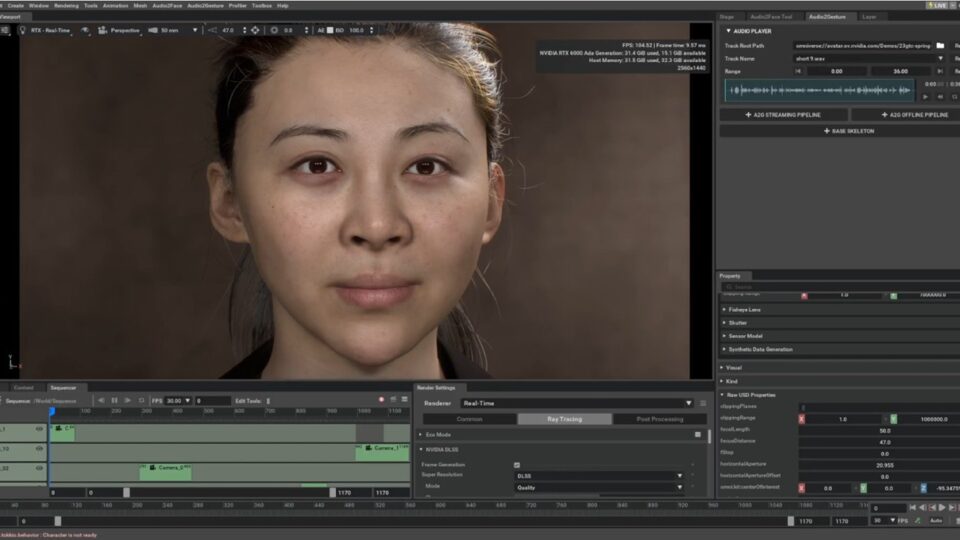Open the RTX Real-Time renderer lightbulb menu
The image size is (960, 540).
tap(23, 30)
